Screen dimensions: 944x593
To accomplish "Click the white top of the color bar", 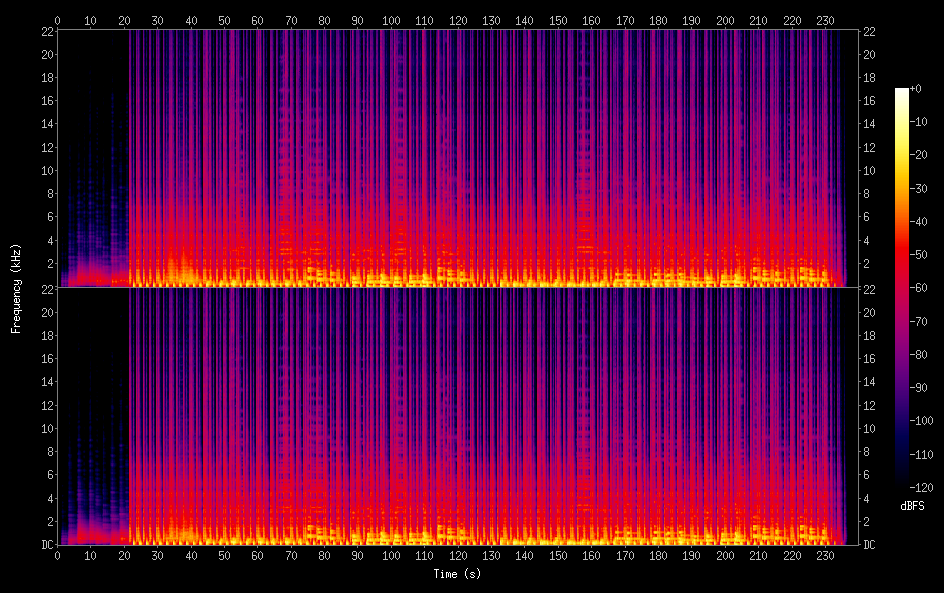I will (x=902, y=92).
